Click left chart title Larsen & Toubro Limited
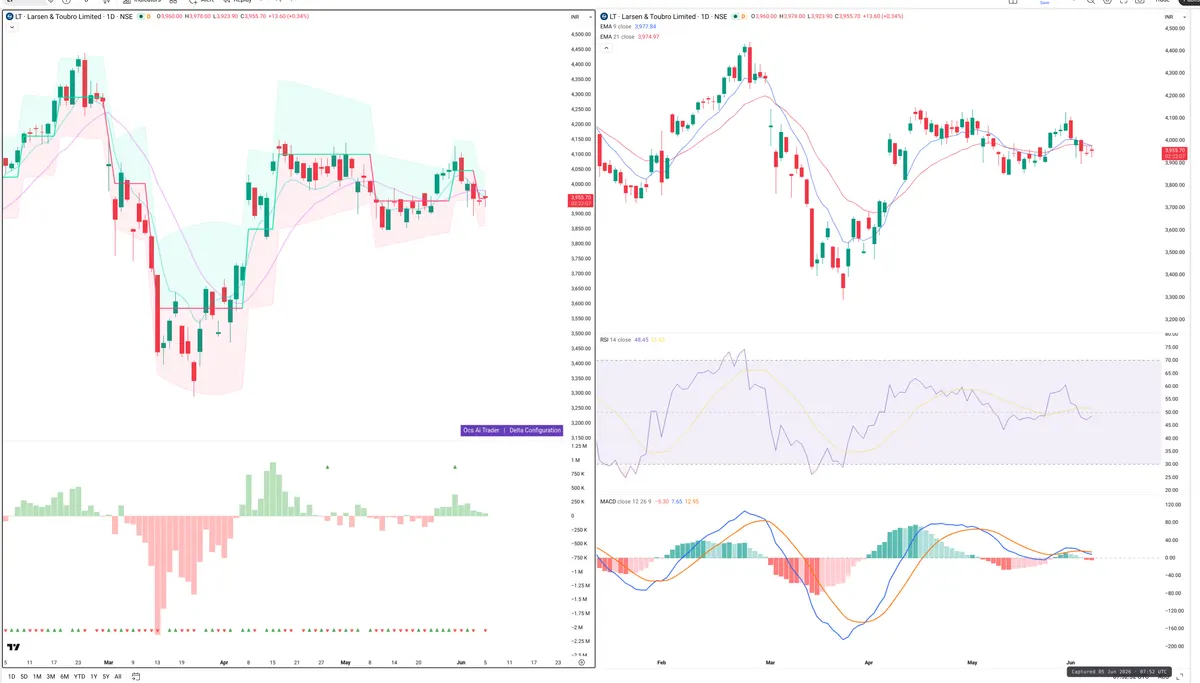 tap(63, 17)
